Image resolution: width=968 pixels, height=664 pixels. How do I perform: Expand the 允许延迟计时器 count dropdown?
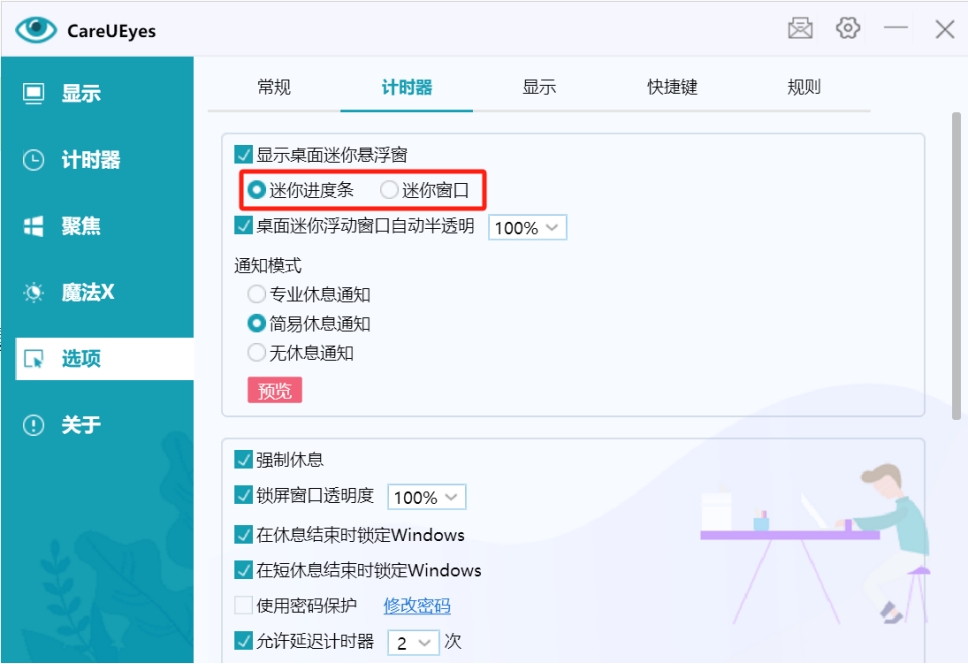coord(413,643)
